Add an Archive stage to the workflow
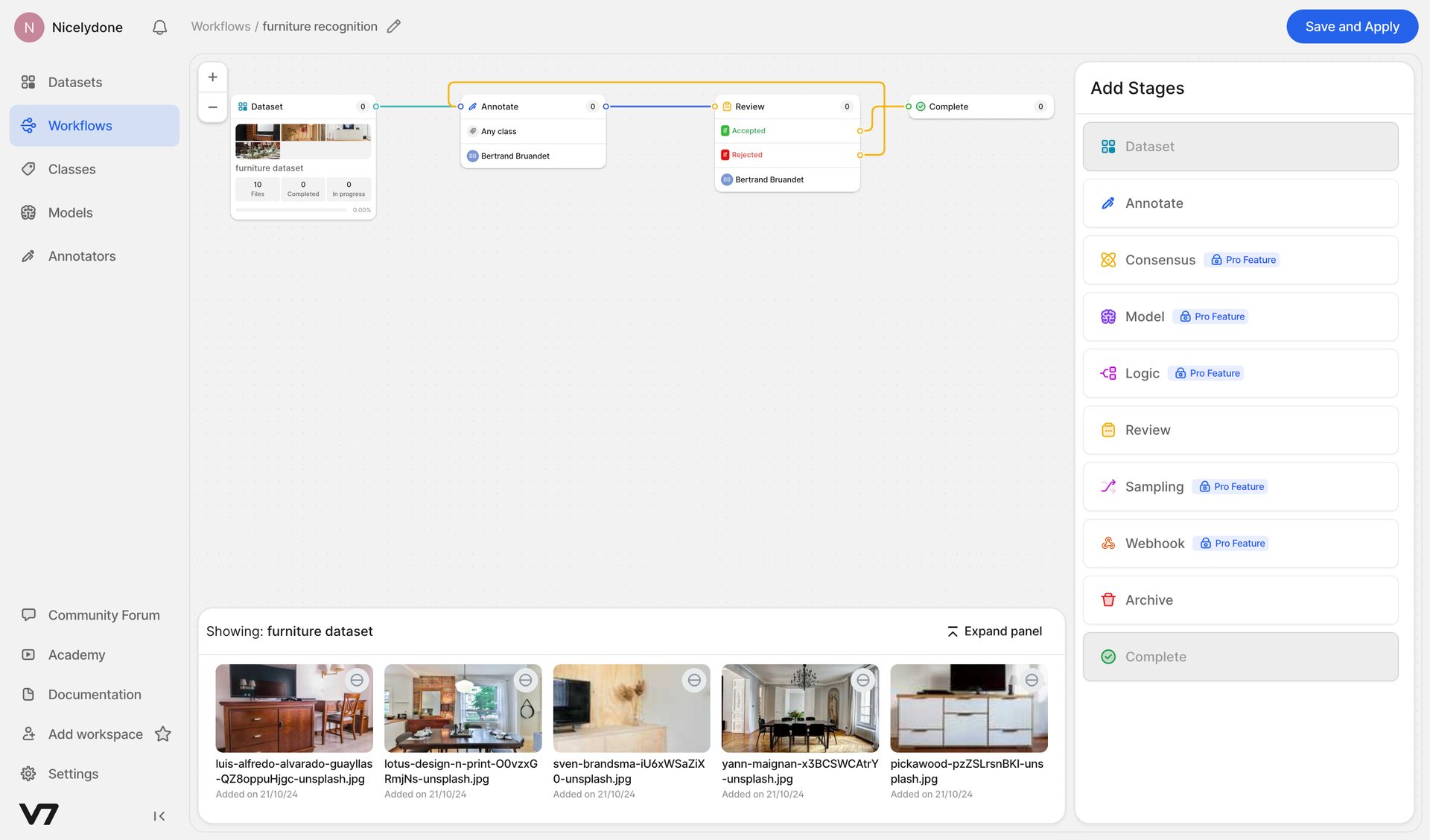The height and width of the screenshot is (840, 1430). tap(1239, 599)
